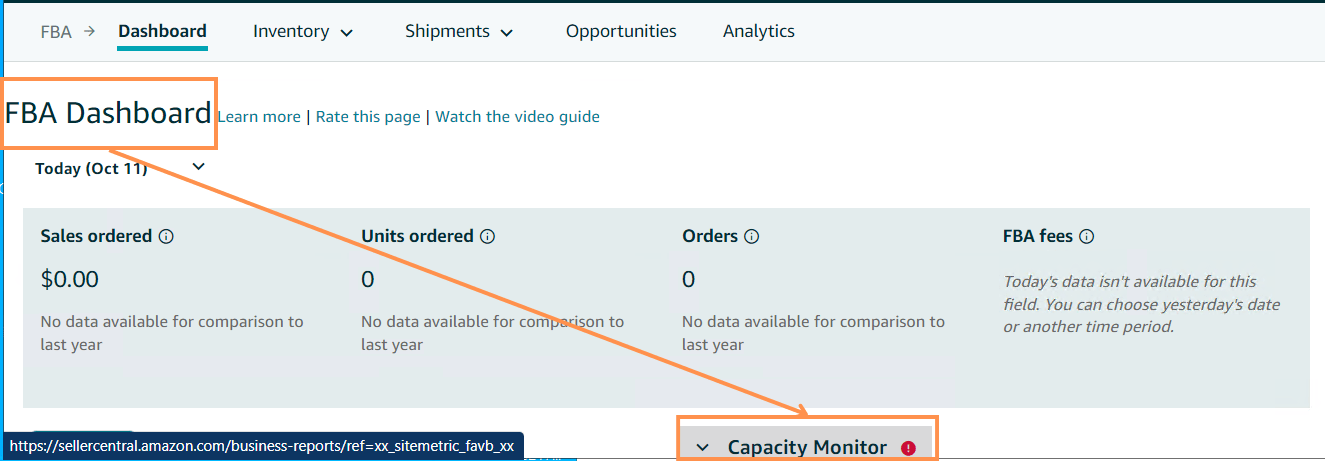Open the Shipments dropdown menu
The height and width of the screenshot is (461, 1325).
click(459, 32)
